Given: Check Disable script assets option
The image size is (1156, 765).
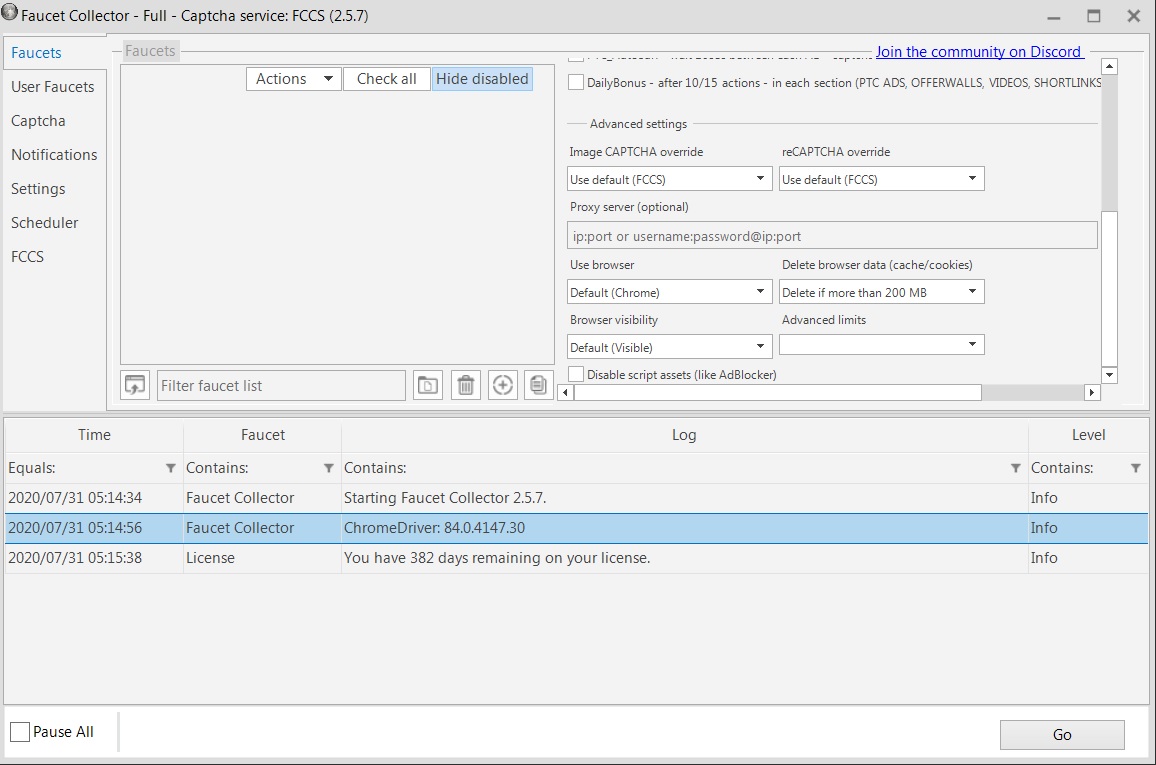Looking at the screenshot, I should (576, 374).
